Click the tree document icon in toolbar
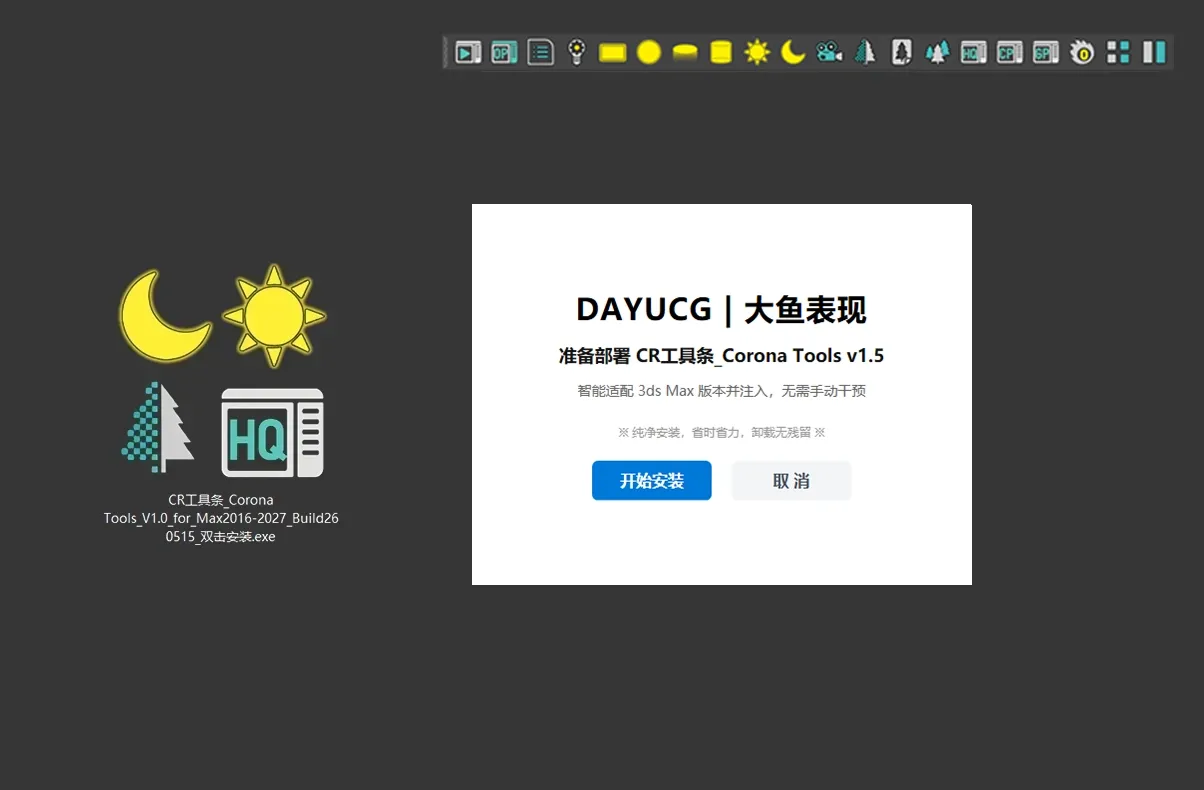Viewport: 1204px width, 790px height. (x=902, y=52)
